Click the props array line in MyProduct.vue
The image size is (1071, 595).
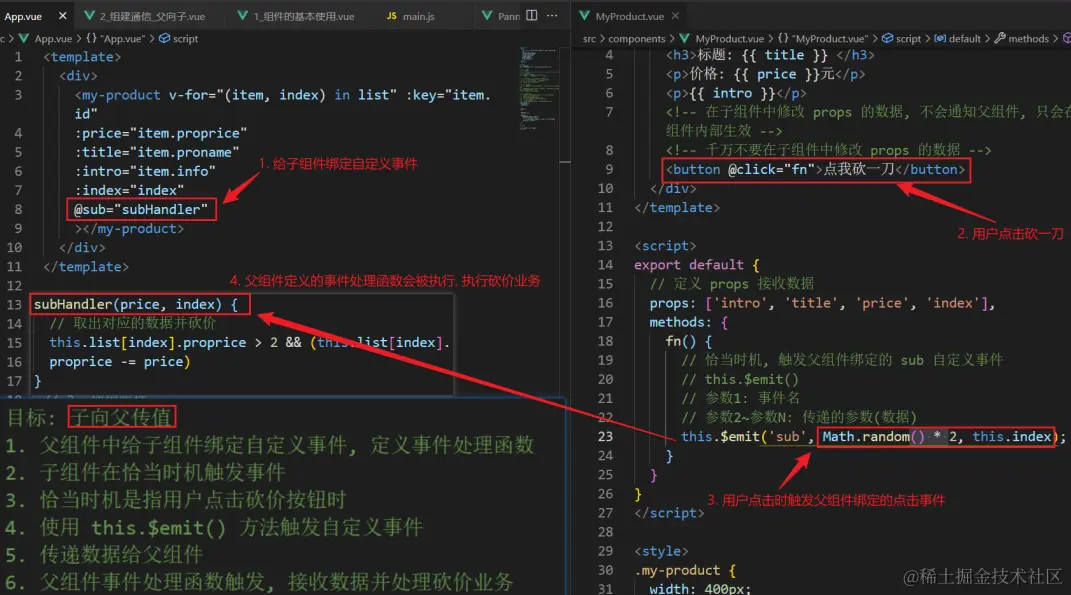(822, 303)
